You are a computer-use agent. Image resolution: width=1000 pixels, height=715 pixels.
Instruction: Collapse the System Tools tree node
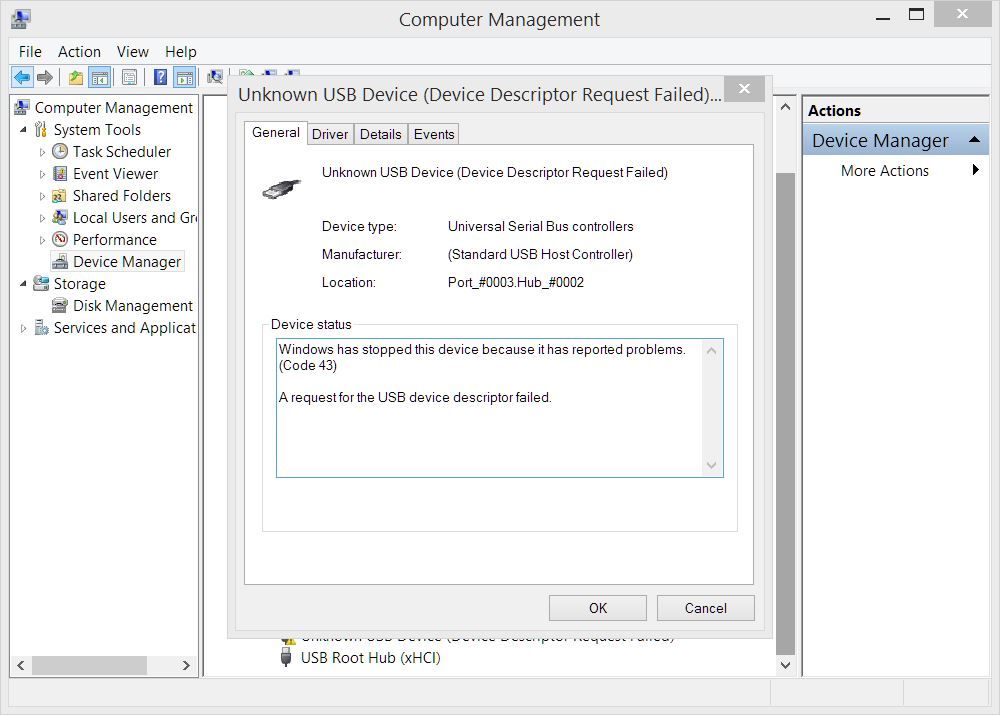[24, 129]
